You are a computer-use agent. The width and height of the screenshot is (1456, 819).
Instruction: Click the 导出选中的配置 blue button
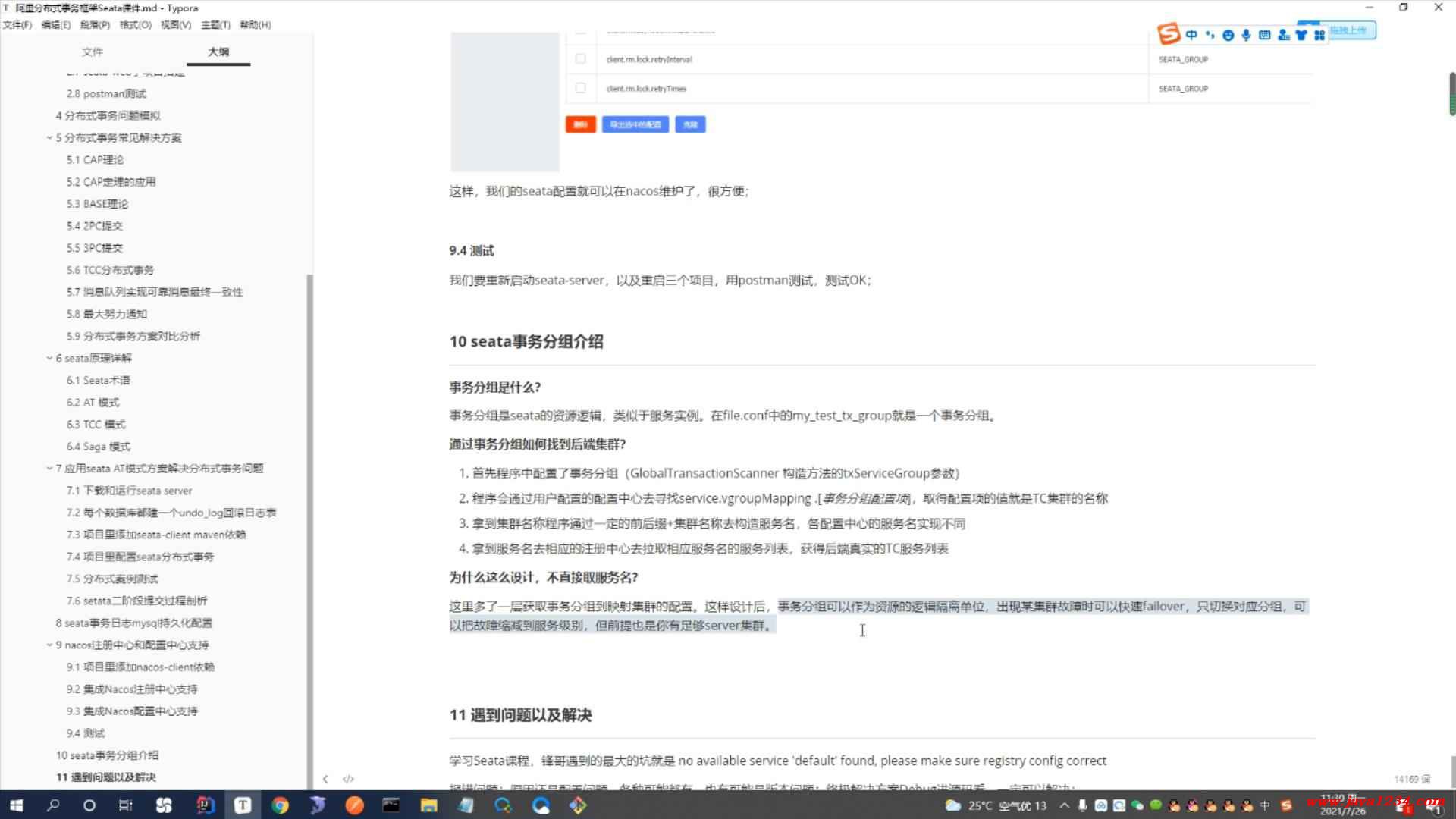(x=635, y=124)
